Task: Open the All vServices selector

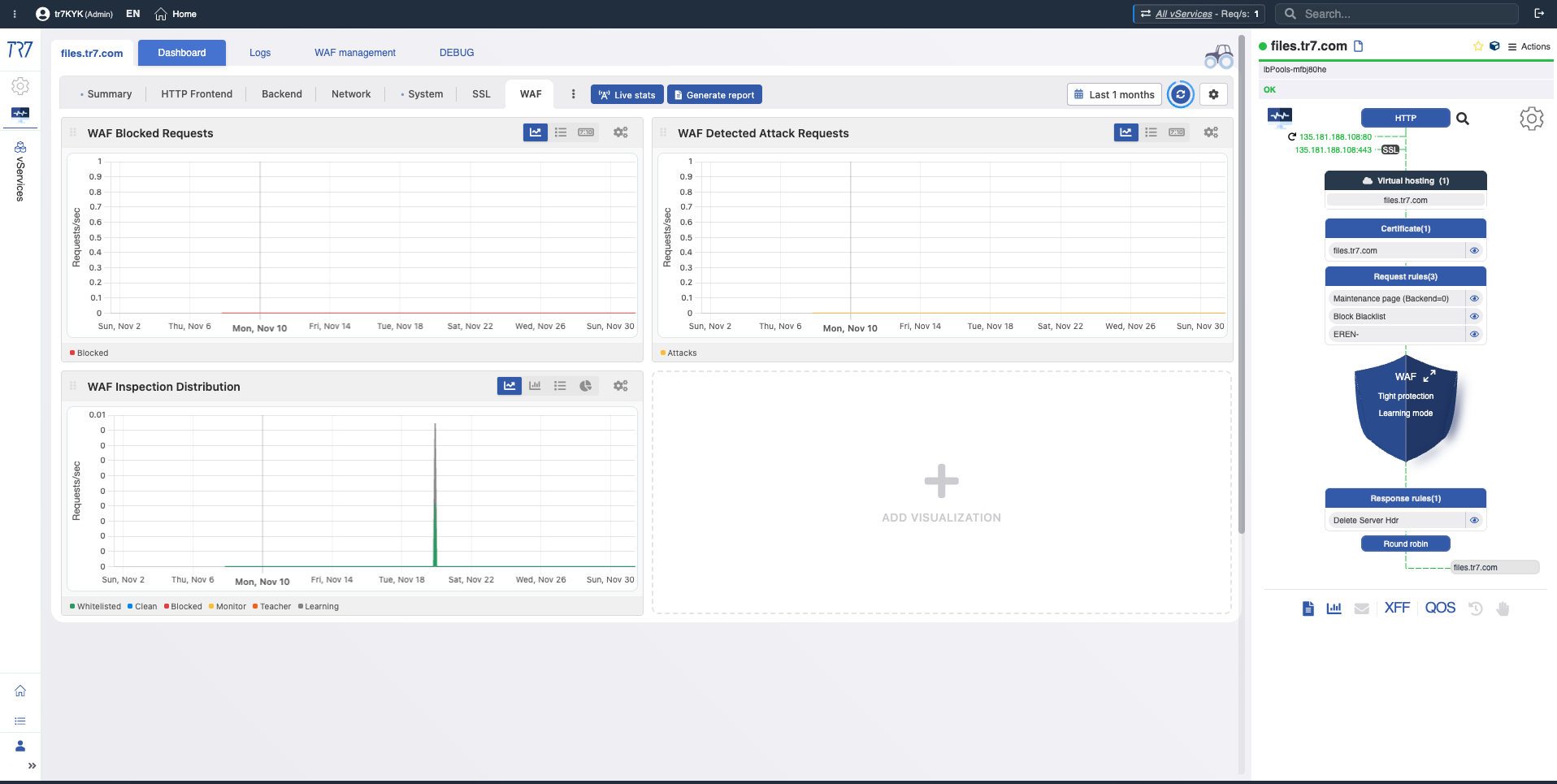Action: tap(1199, 14)
